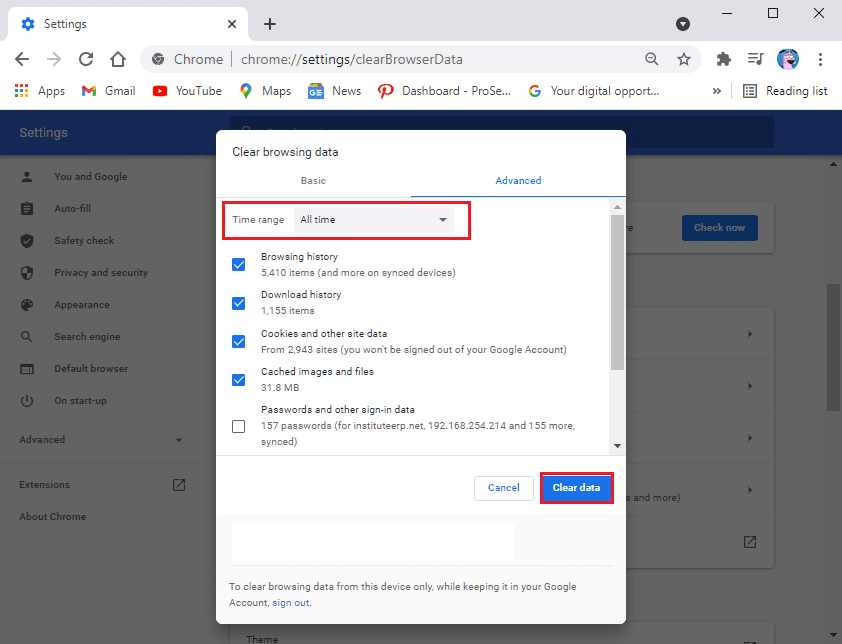Open the Gmail bookmark
Image resolution: width=842 pixels, height=644 pixels.
[108, 91]
